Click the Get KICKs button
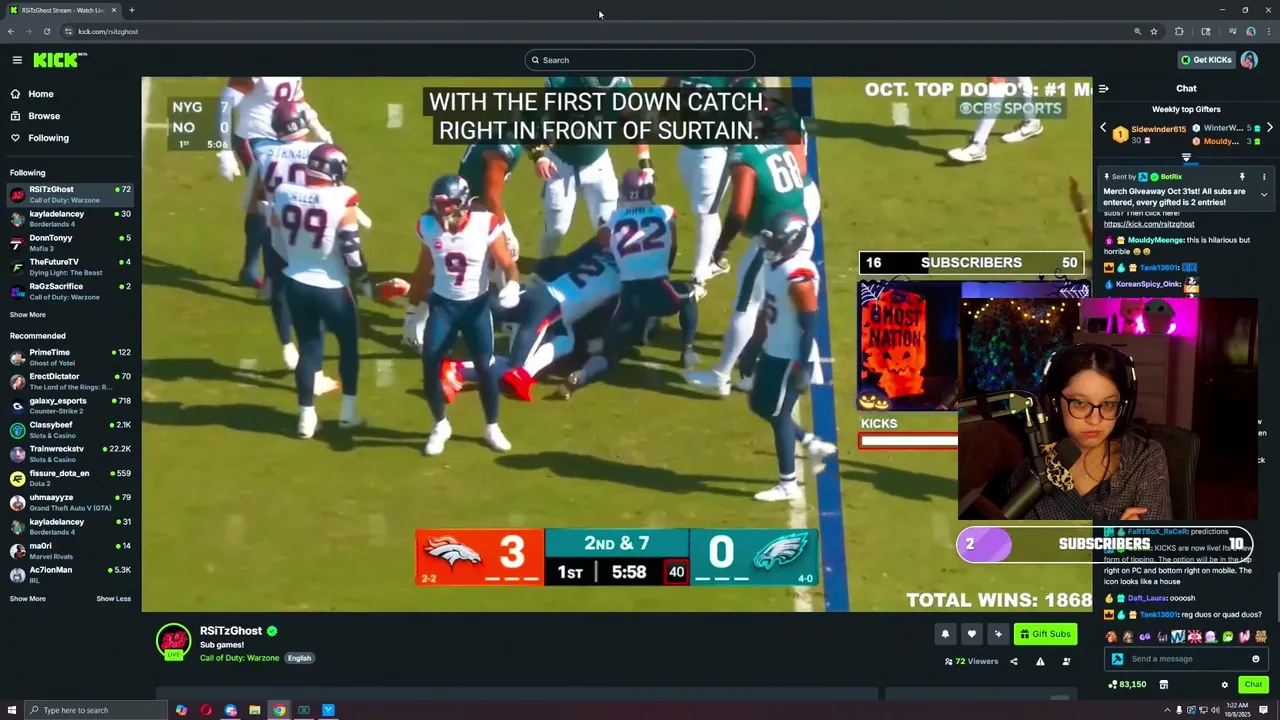 [x=1205, y=60]
